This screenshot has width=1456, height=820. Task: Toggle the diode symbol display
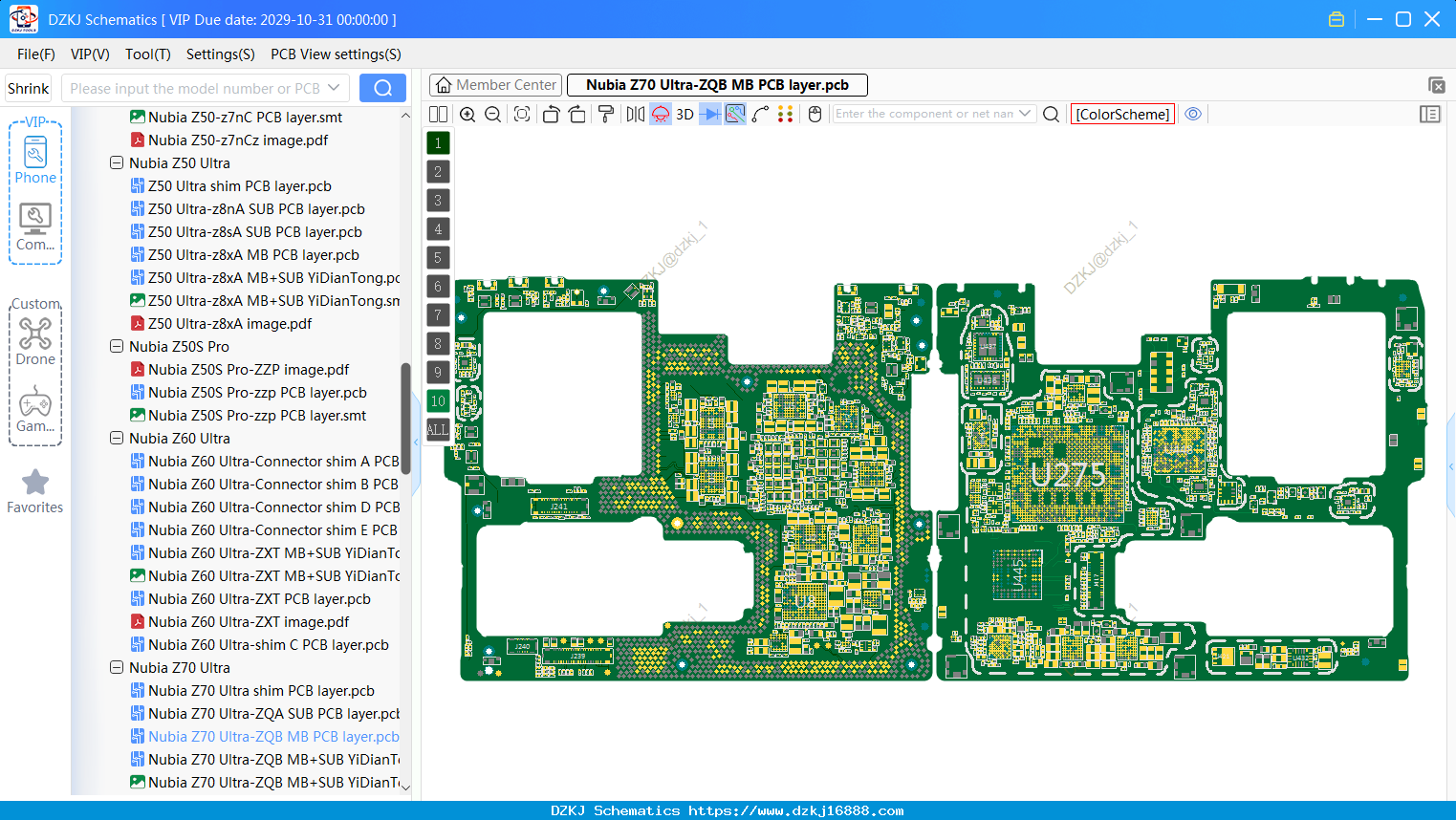click(710, 114)
